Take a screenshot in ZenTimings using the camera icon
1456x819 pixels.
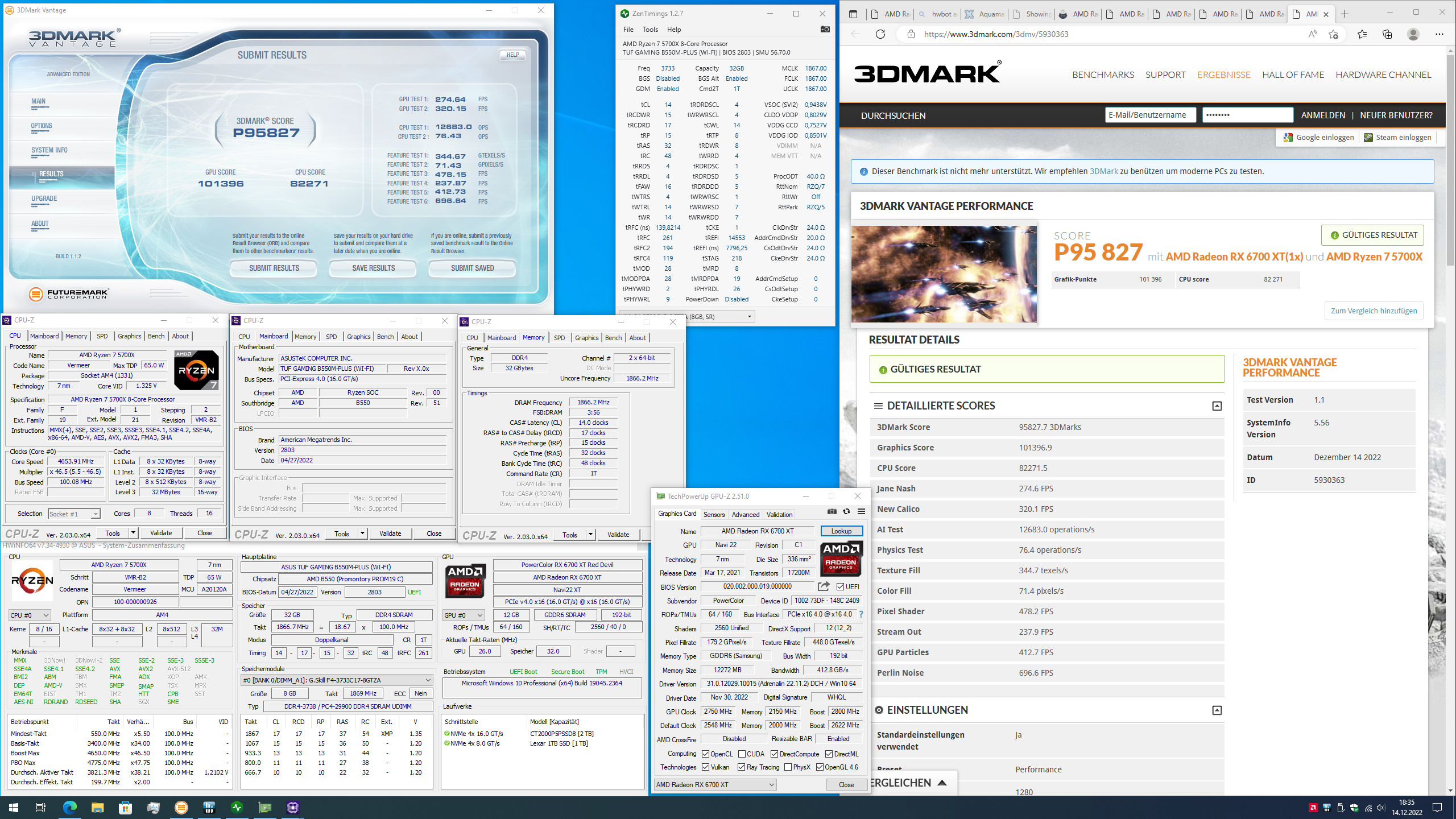[x=825, y=29]
